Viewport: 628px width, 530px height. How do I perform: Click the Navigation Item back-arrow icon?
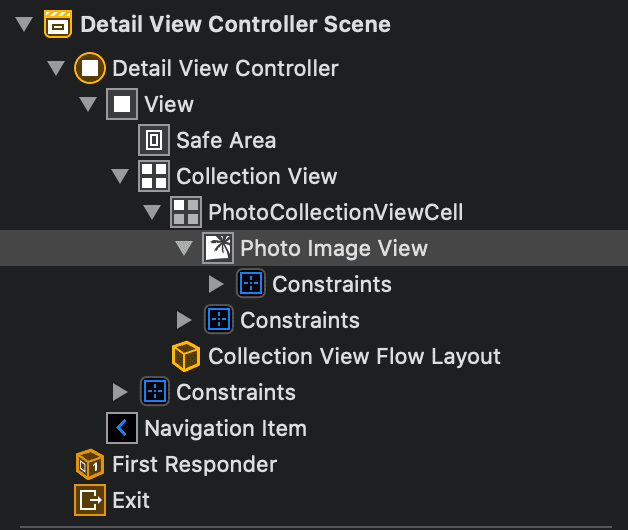pyautogui.click(x=122, y=428)
